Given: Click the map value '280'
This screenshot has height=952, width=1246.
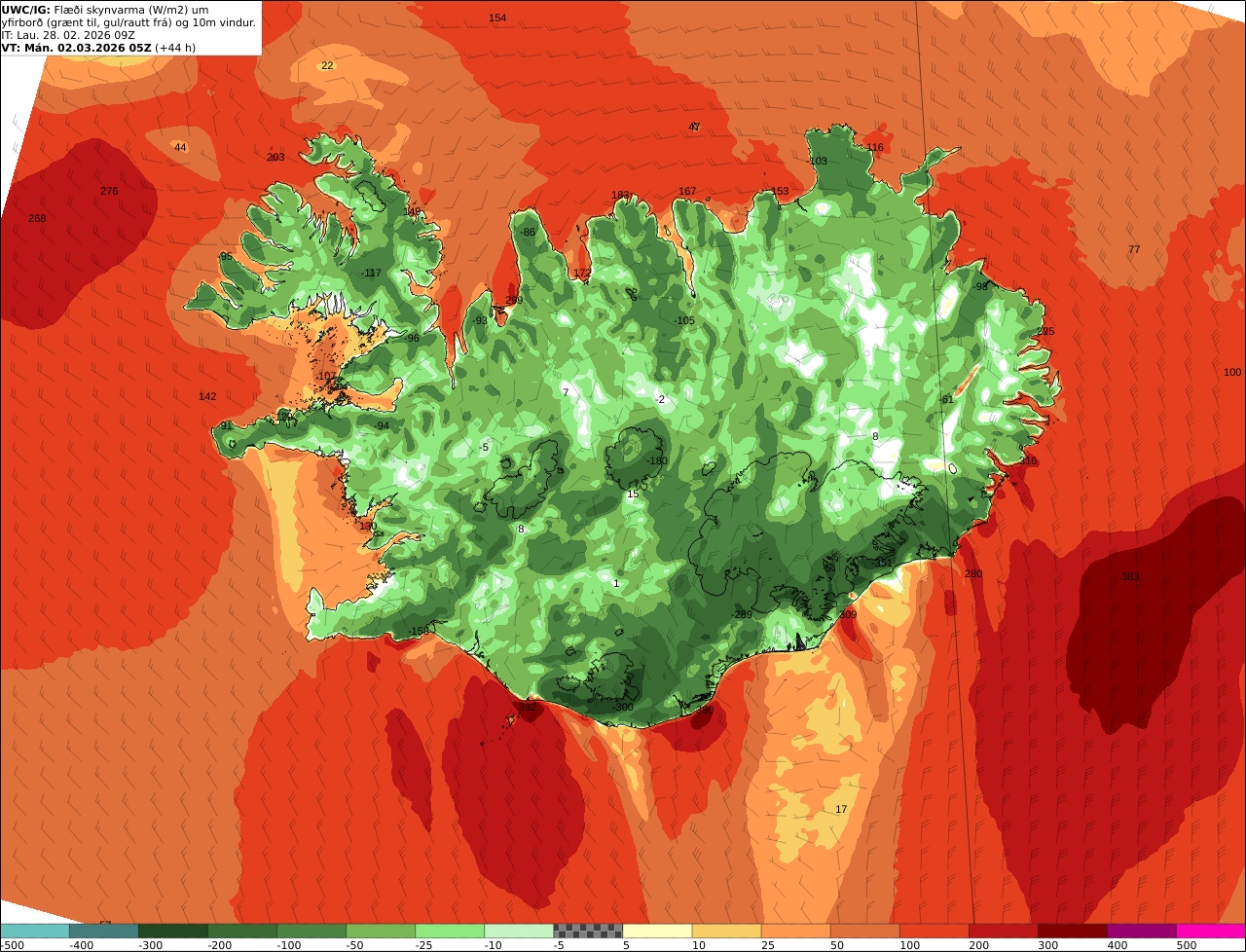Looking at the screenshot, I should [x=973, y=573].
